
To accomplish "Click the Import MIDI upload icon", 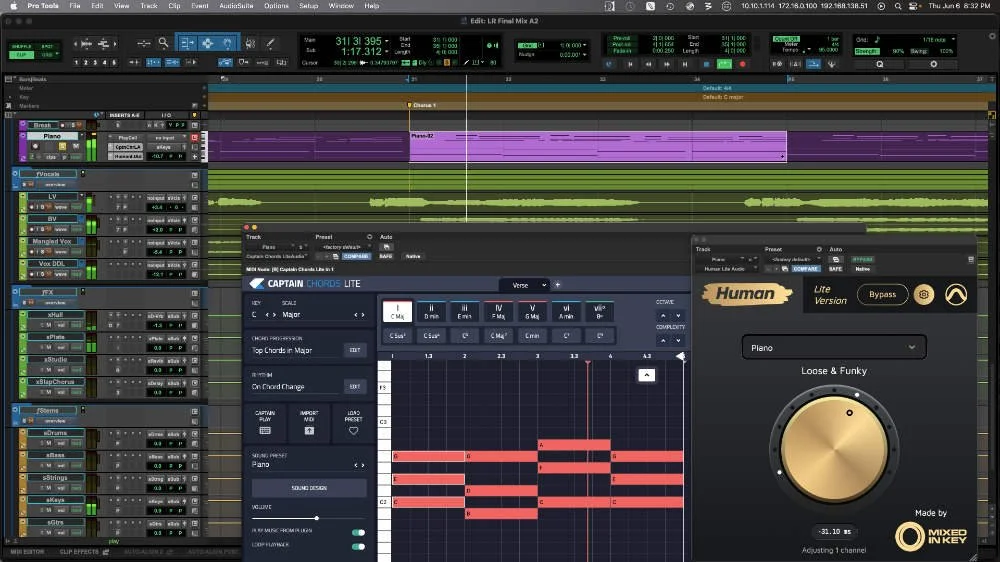I will click(x=309, y=431).
